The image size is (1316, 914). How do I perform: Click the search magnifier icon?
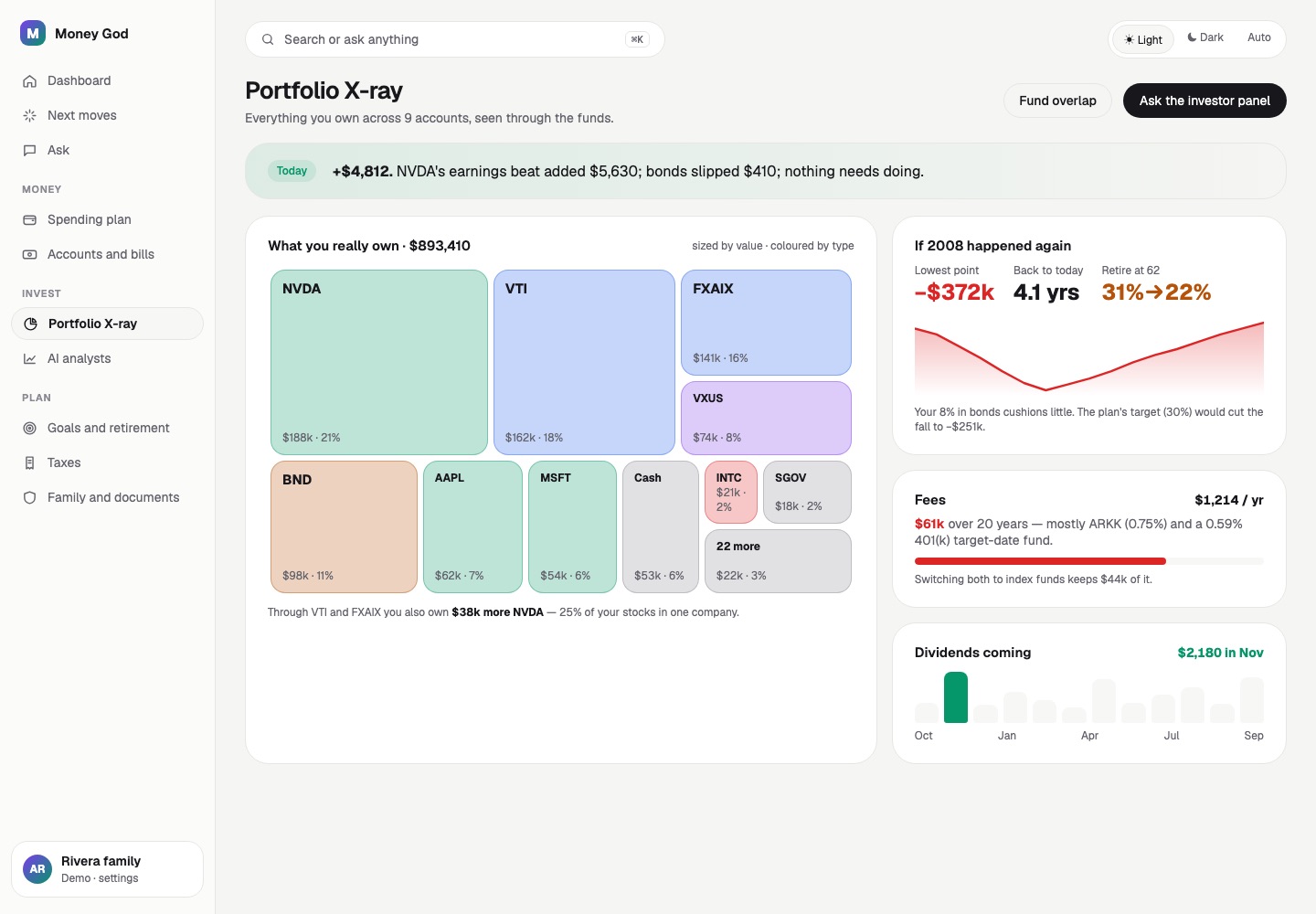[268, 39]
